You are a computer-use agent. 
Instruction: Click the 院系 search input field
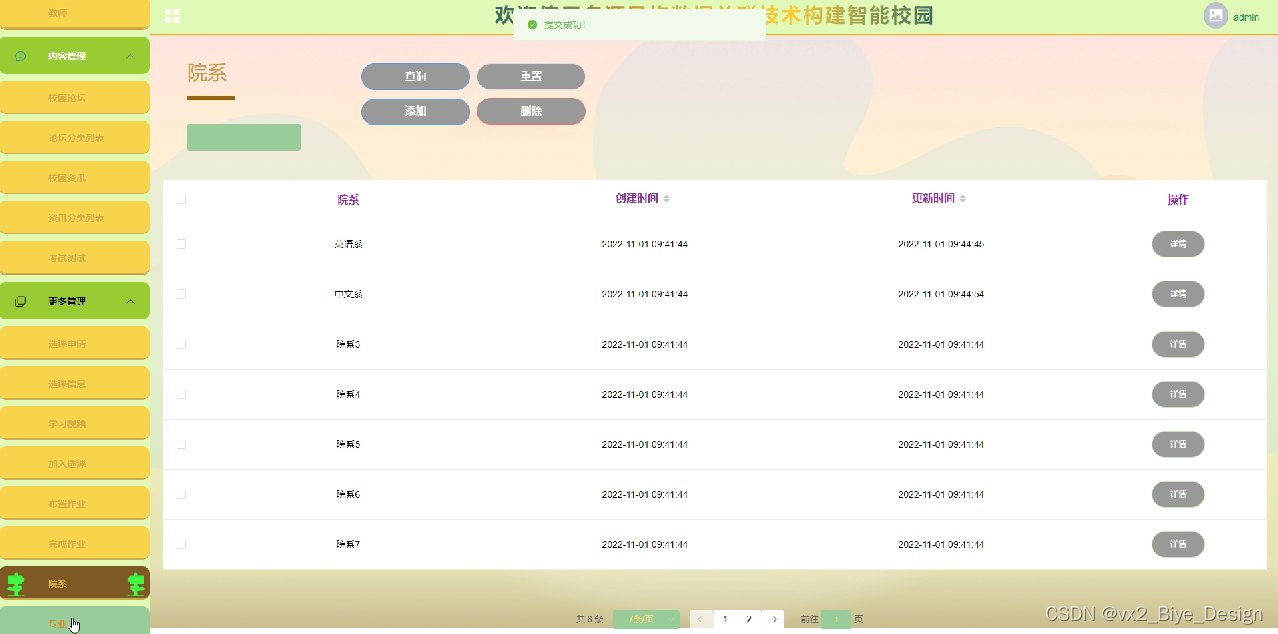244,137
